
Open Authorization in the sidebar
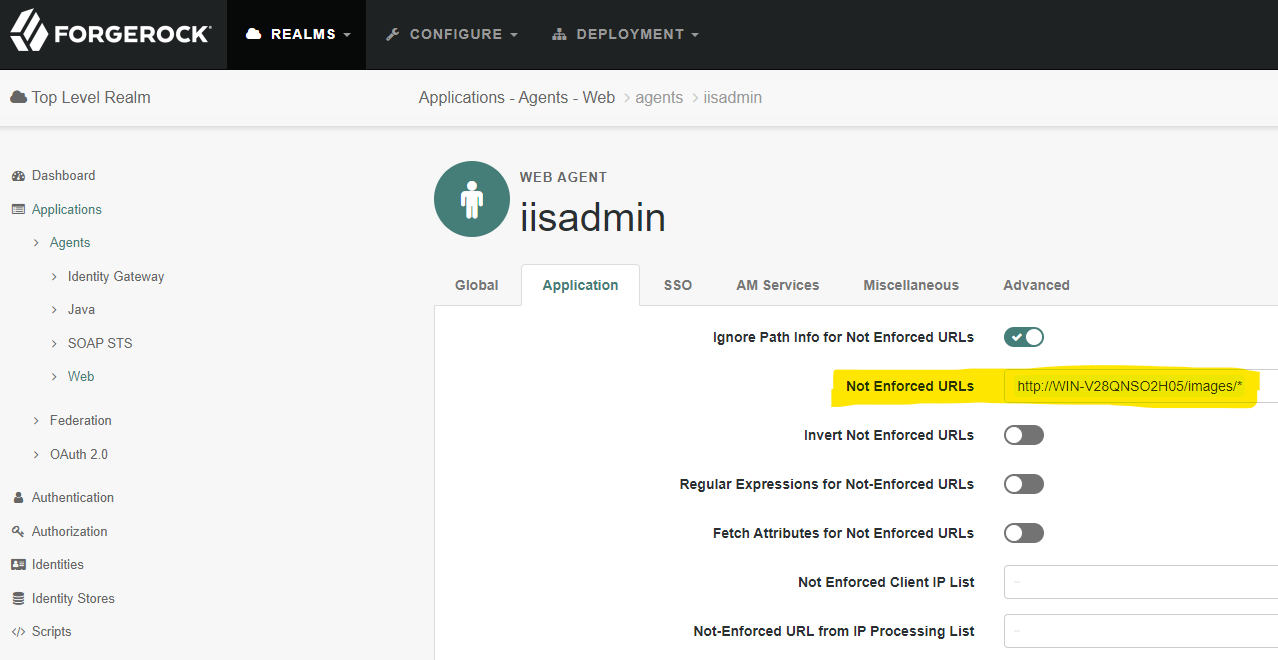tap(69, 532)
